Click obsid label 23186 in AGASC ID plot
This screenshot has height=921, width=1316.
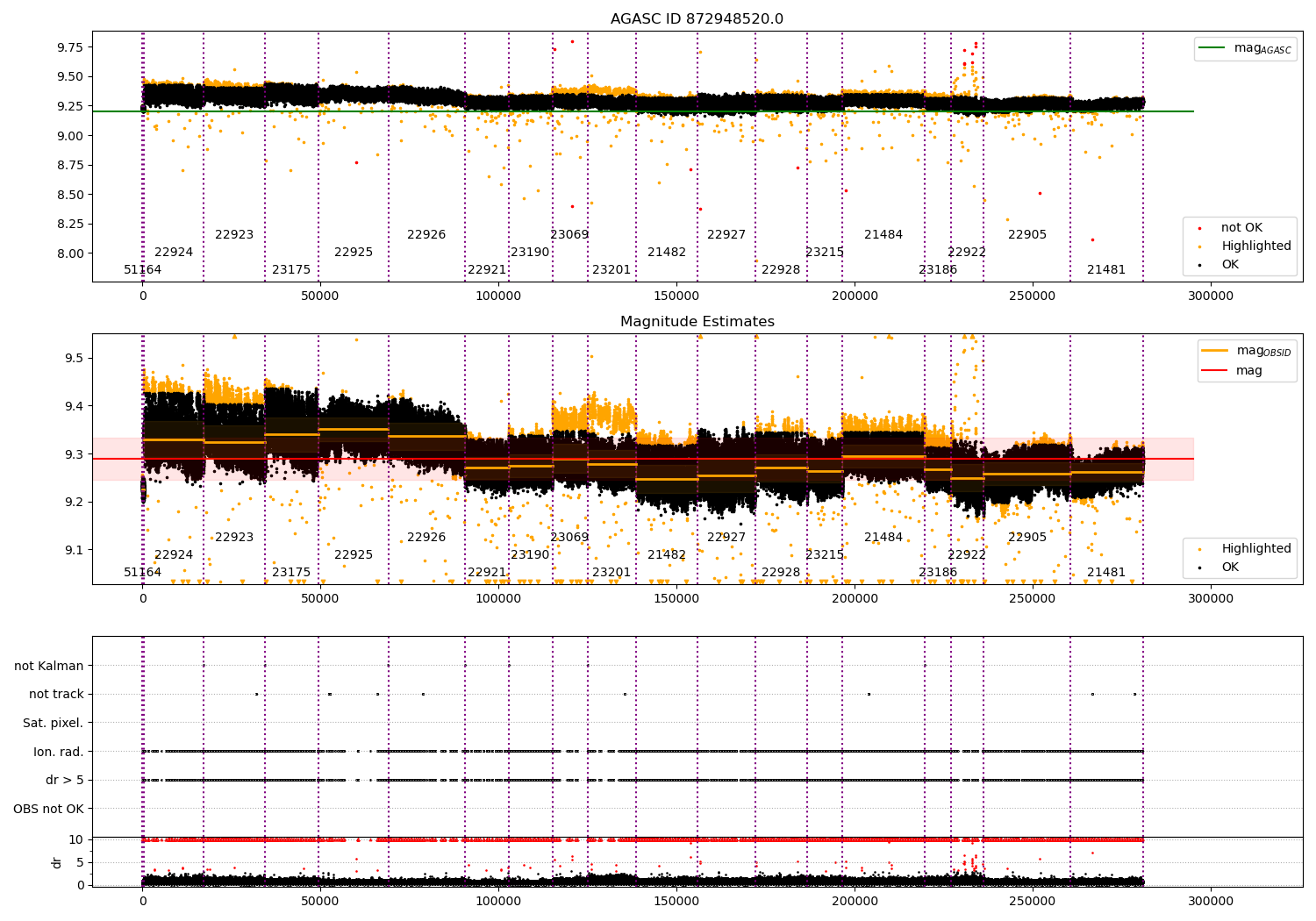pos(938,269)
